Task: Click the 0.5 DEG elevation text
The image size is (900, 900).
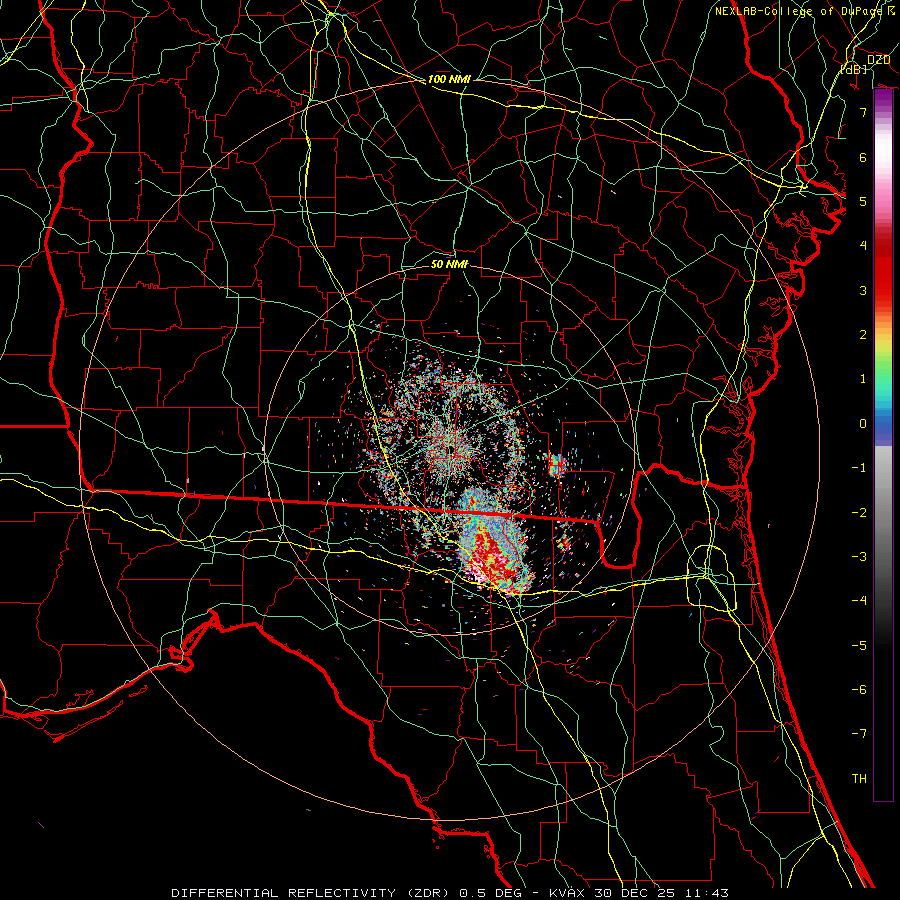Action: (491, 893)
